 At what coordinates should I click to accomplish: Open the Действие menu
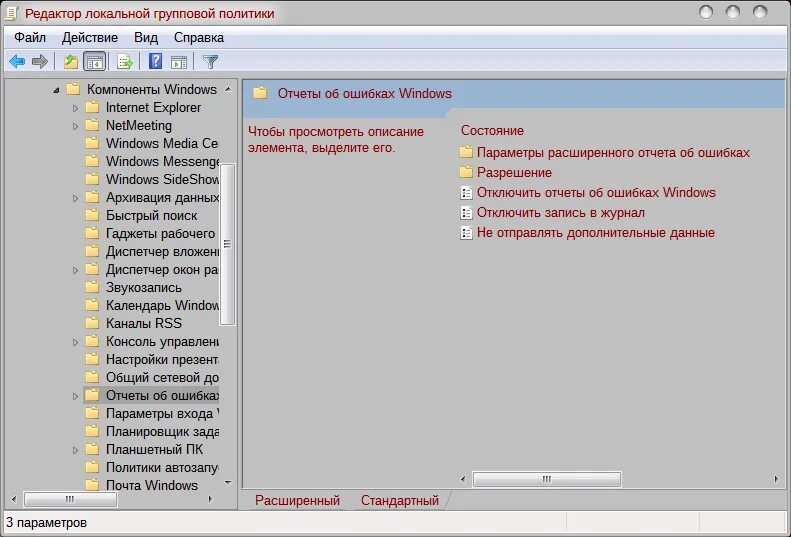(x=90, y=38)
